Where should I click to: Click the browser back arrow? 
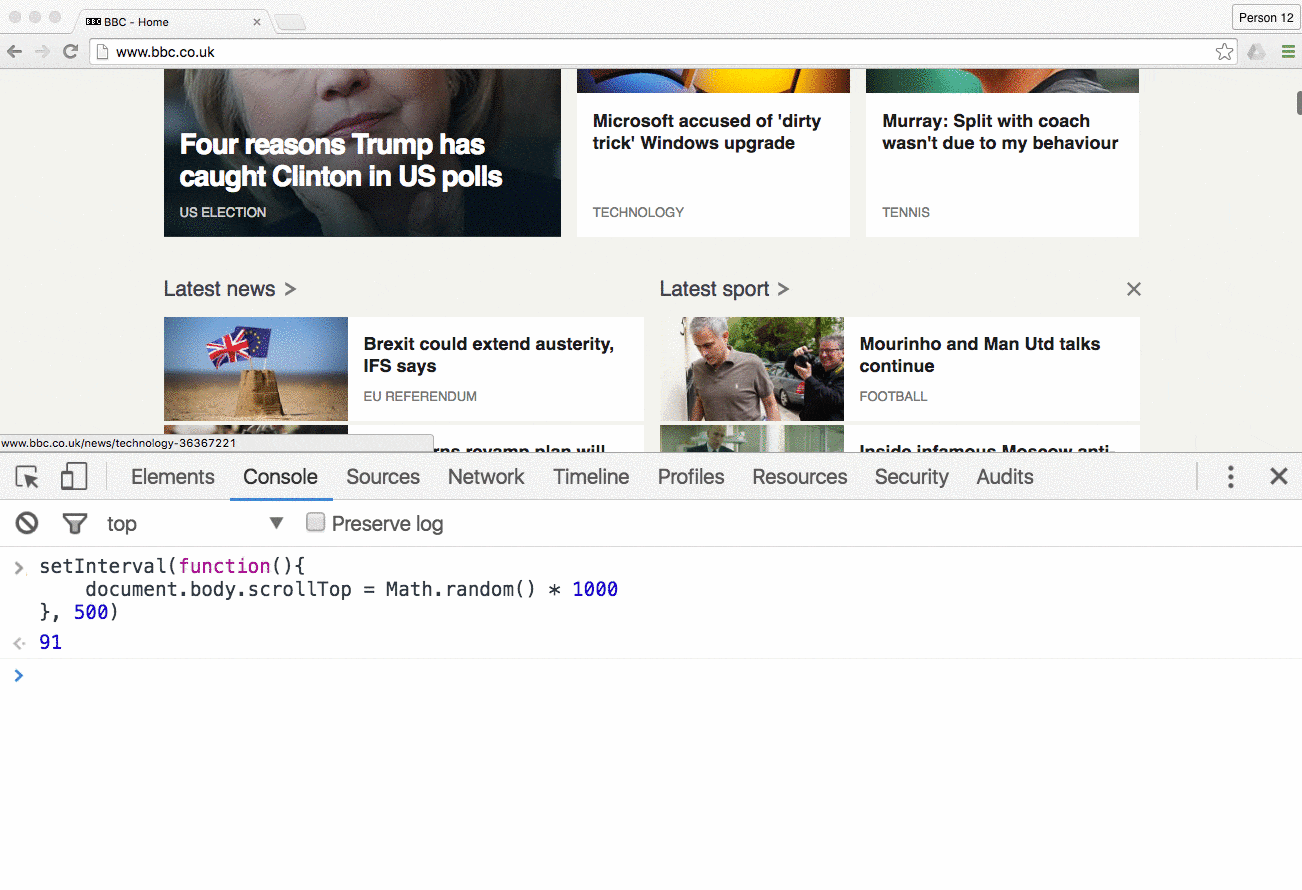click(15, 52)
